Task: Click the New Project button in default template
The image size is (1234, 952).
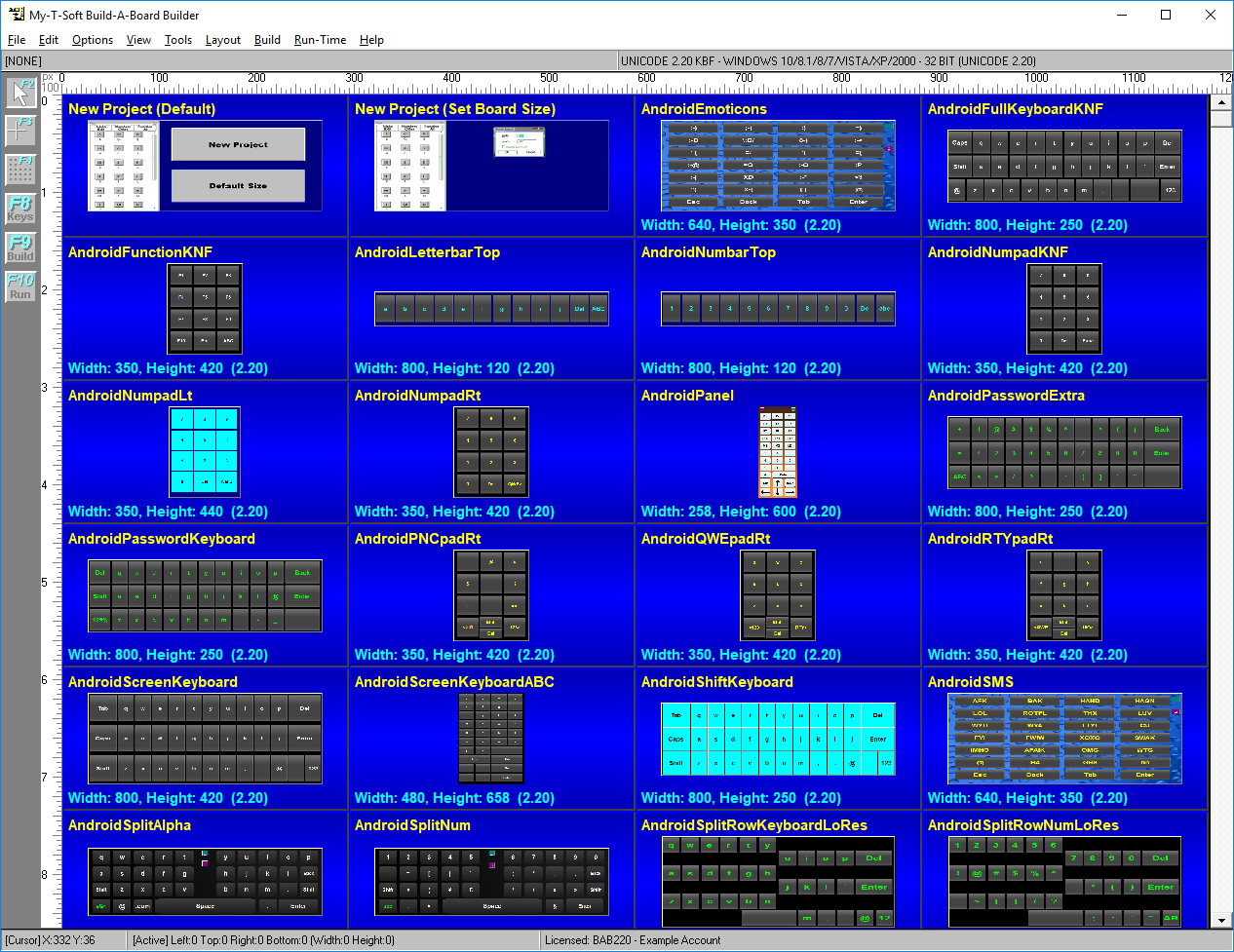Action: (238, 144)
